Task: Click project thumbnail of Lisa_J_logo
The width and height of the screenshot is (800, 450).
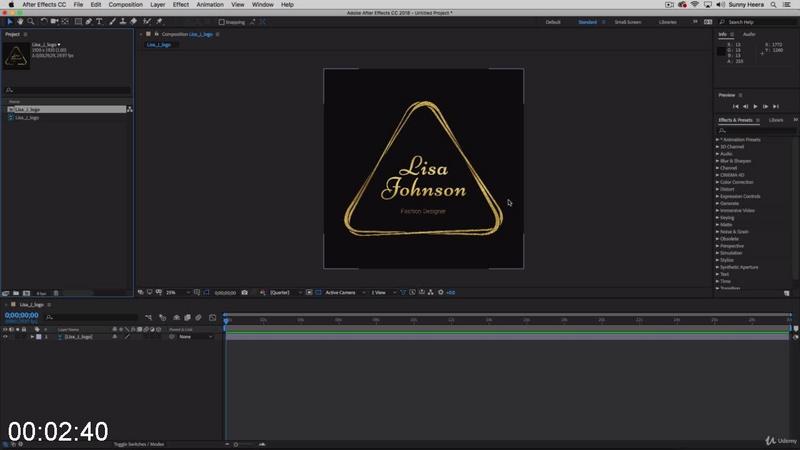Action: tap(16, 56)
